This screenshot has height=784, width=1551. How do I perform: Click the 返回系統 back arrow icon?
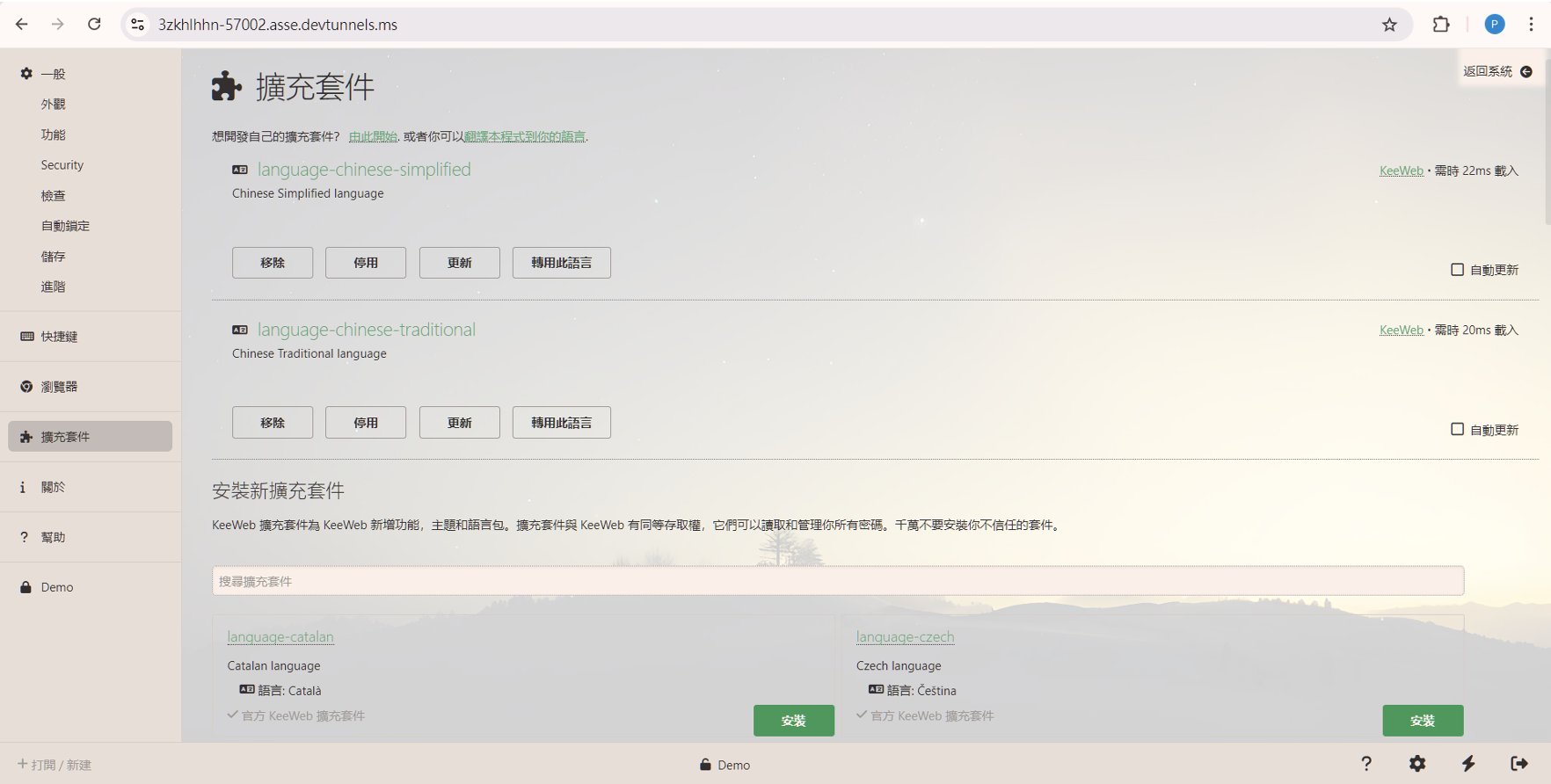pos(1526,72)
